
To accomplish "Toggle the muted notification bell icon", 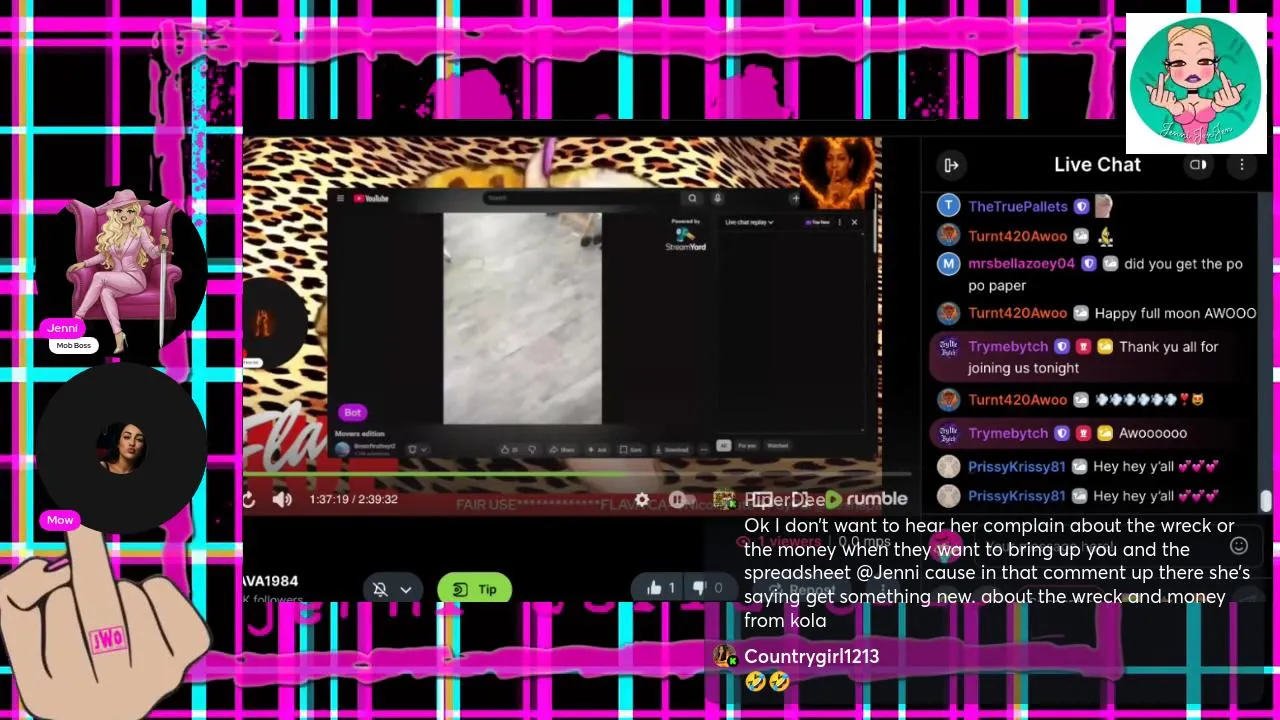I will tap(380, 589).
